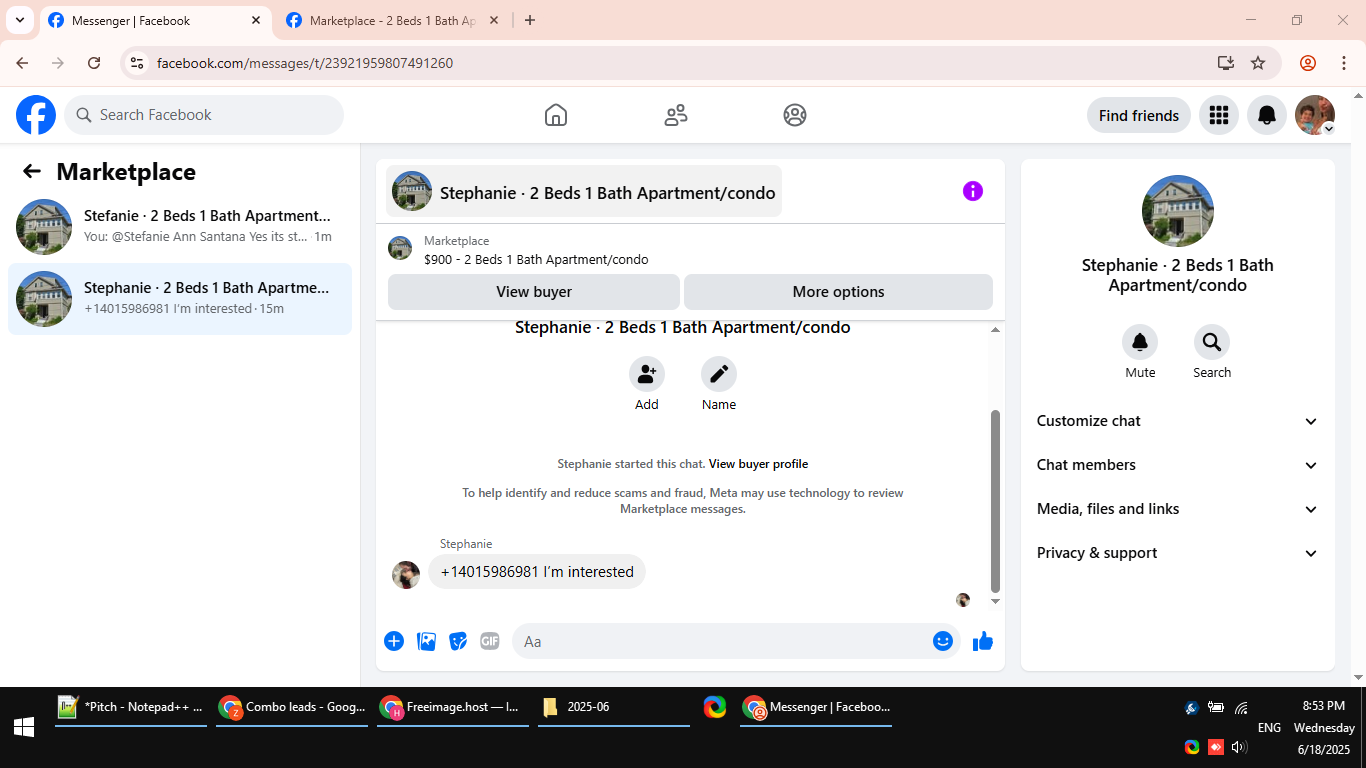Viewport: 1366px width, 768px height.
Task: Click the Aa message input box
Action: tap(721, 641)
